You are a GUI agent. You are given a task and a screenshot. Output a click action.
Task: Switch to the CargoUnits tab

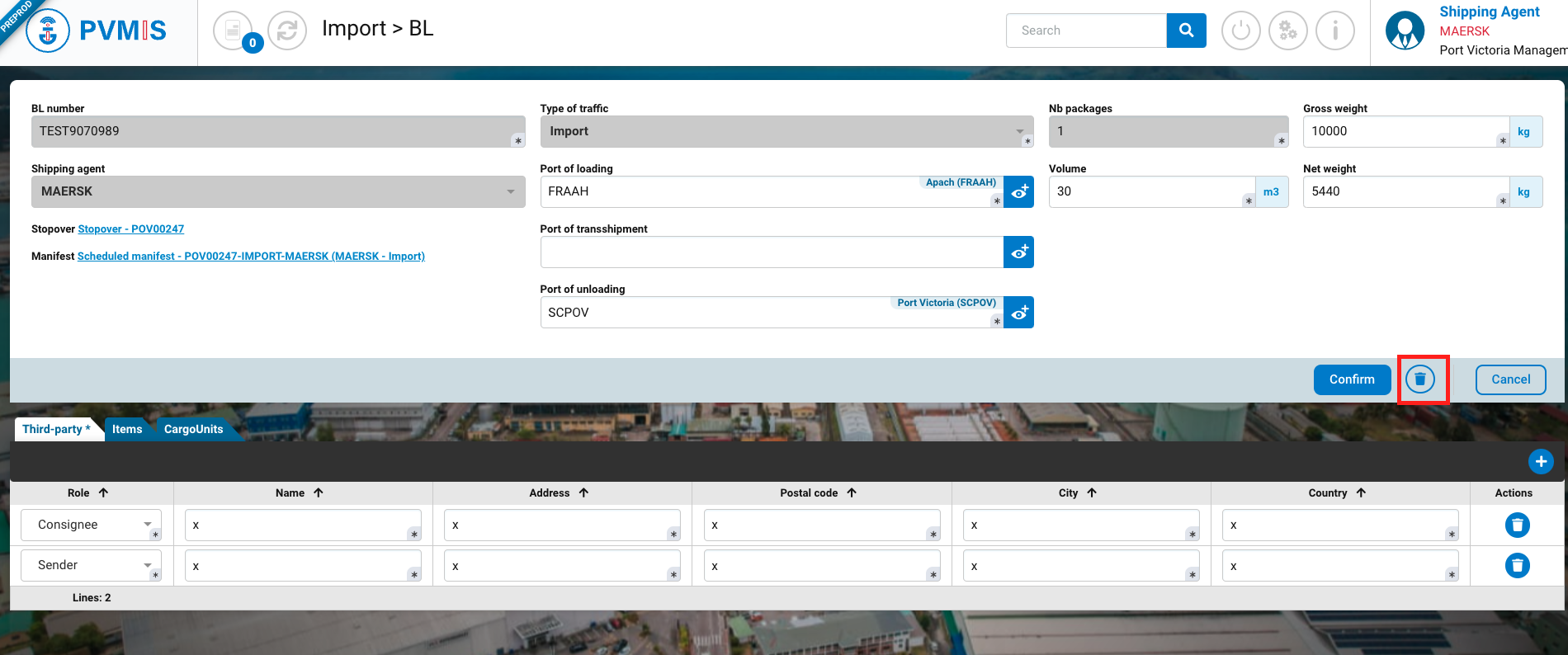(193, 429)
